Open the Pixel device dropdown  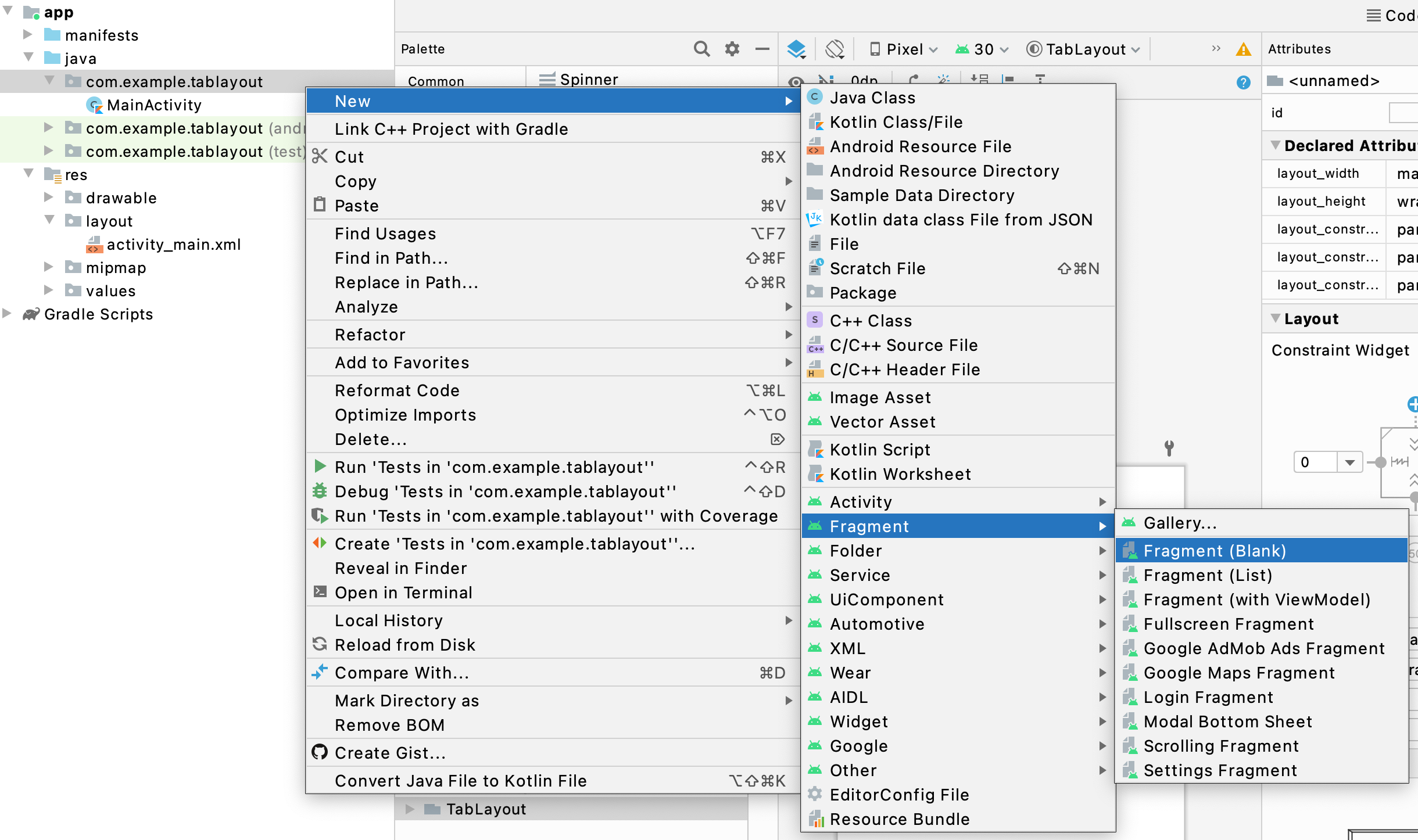904,49
